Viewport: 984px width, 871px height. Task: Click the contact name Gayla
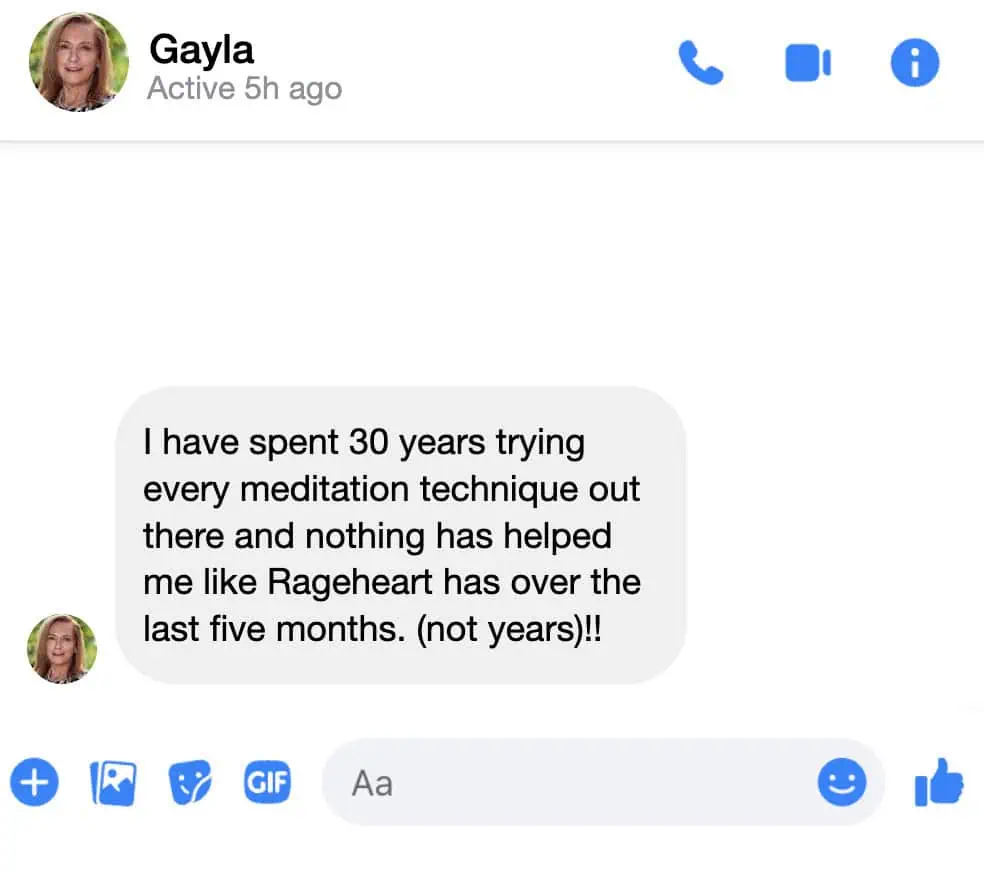(x=201, y=49)
